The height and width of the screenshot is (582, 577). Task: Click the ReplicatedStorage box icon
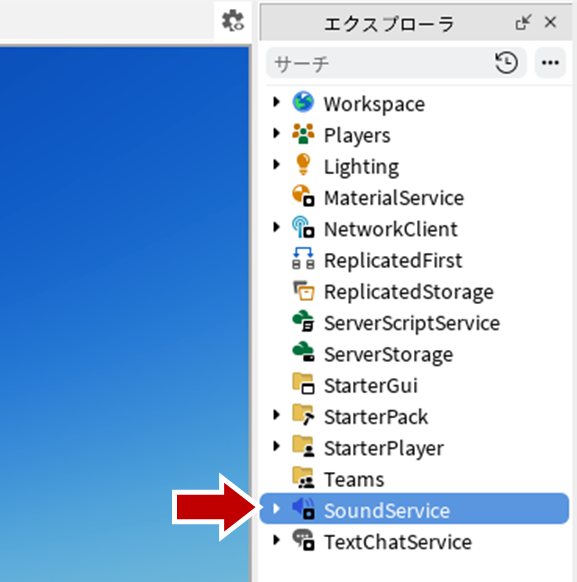pos(303,290)
